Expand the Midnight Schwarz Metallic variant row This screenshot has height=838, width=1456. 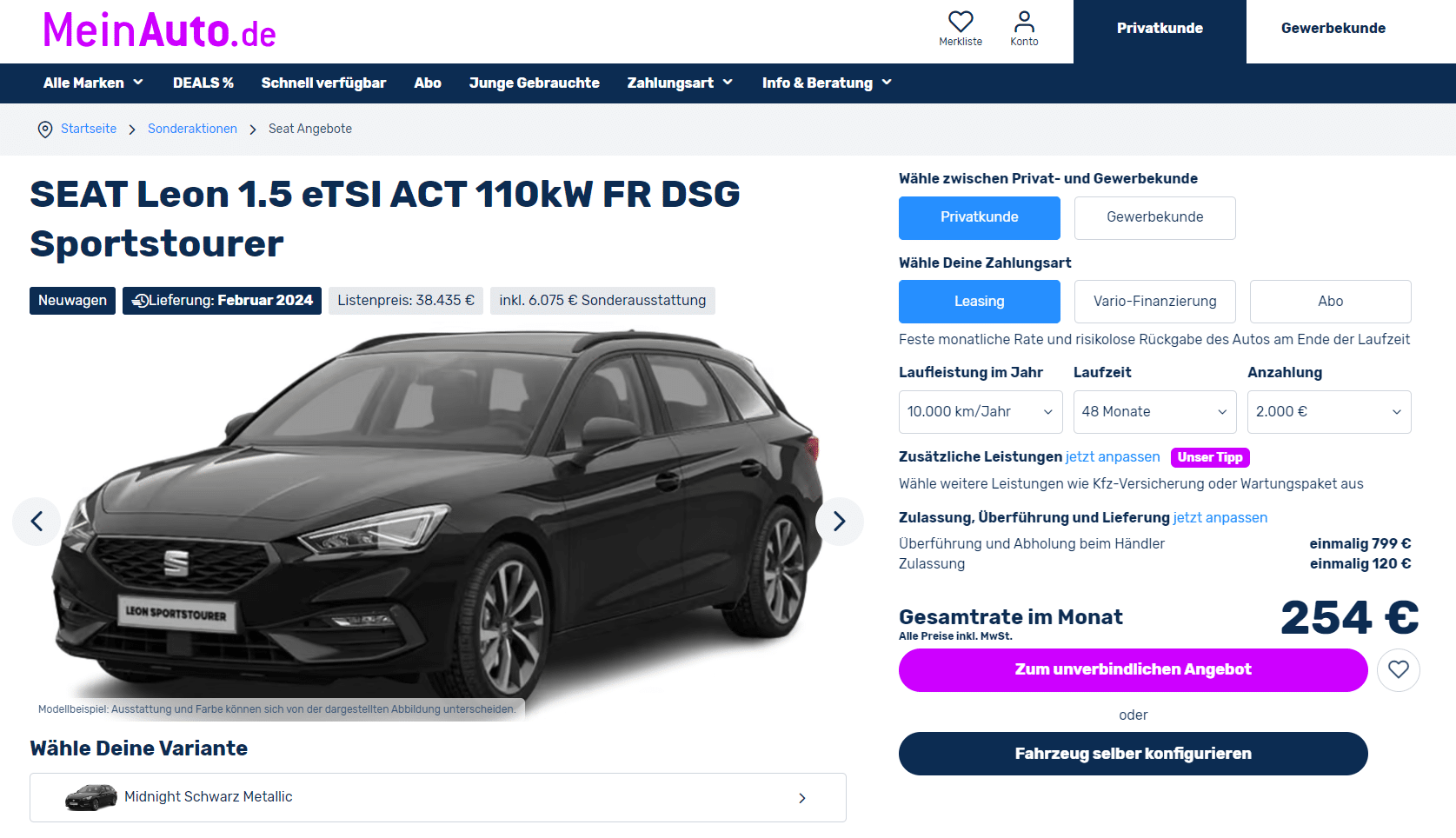pyautogui.click(x=438, y=797)
